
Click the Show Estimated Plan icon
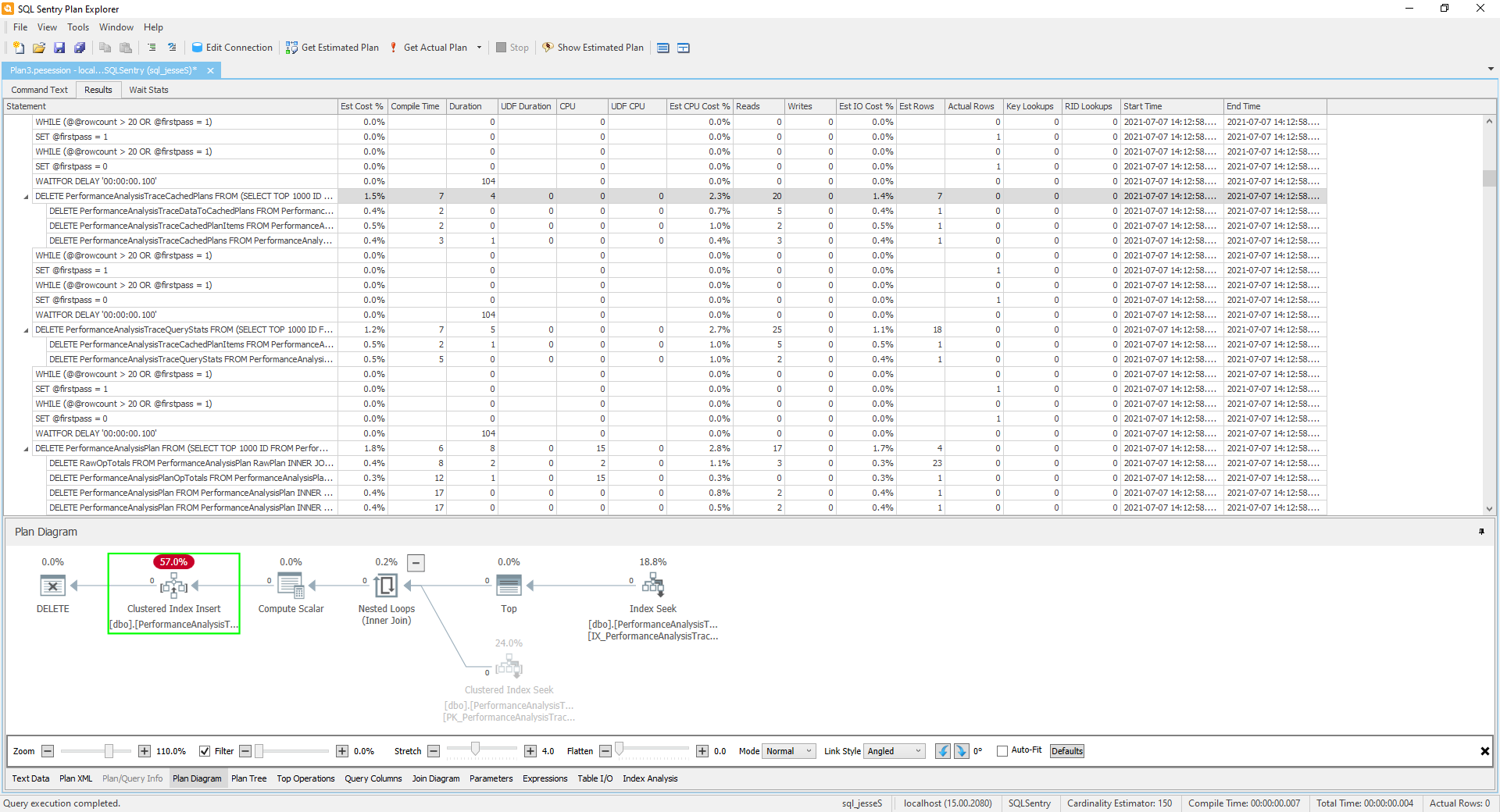(x=548, y=48)
